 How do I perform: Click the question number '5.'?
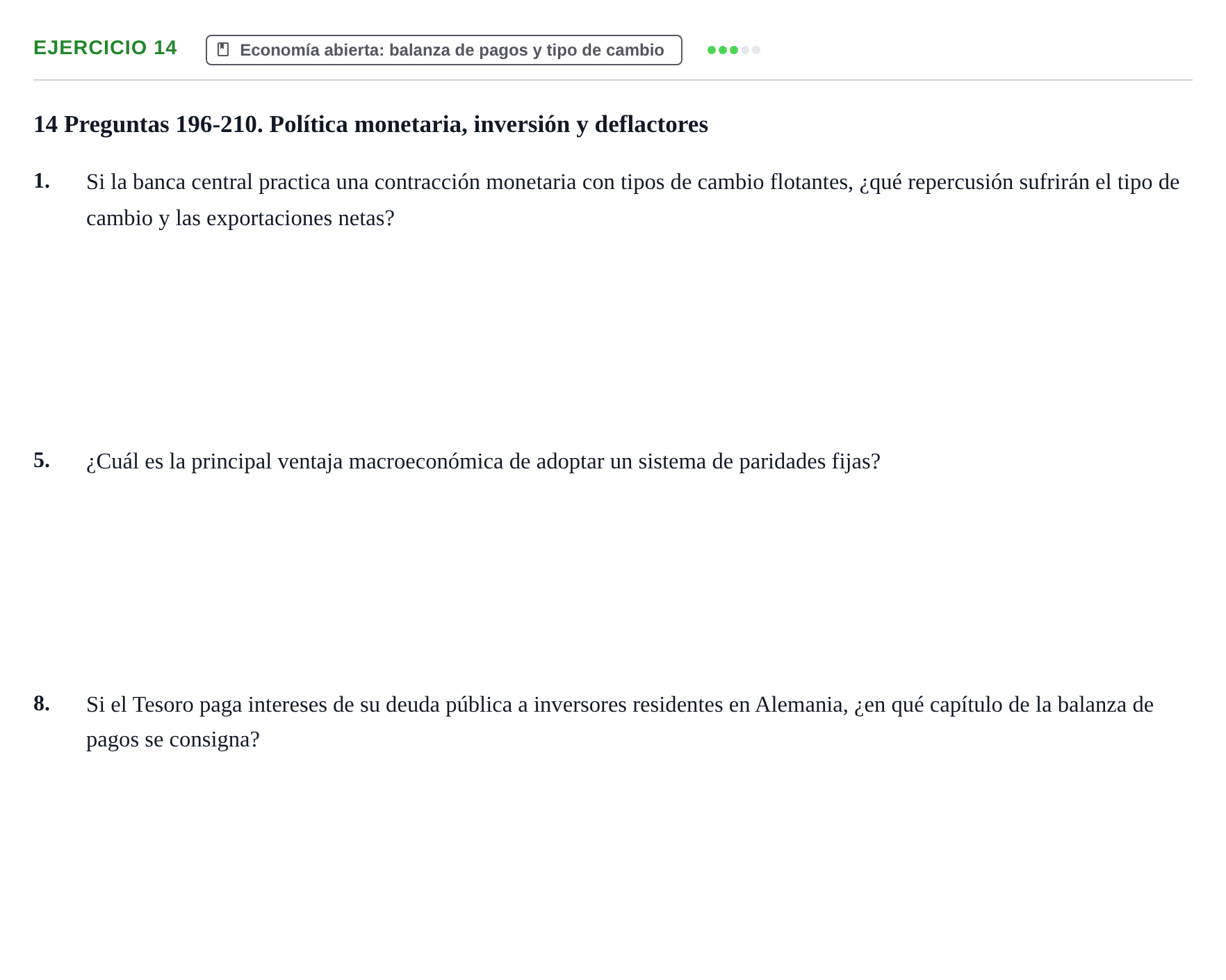[42, 460]
